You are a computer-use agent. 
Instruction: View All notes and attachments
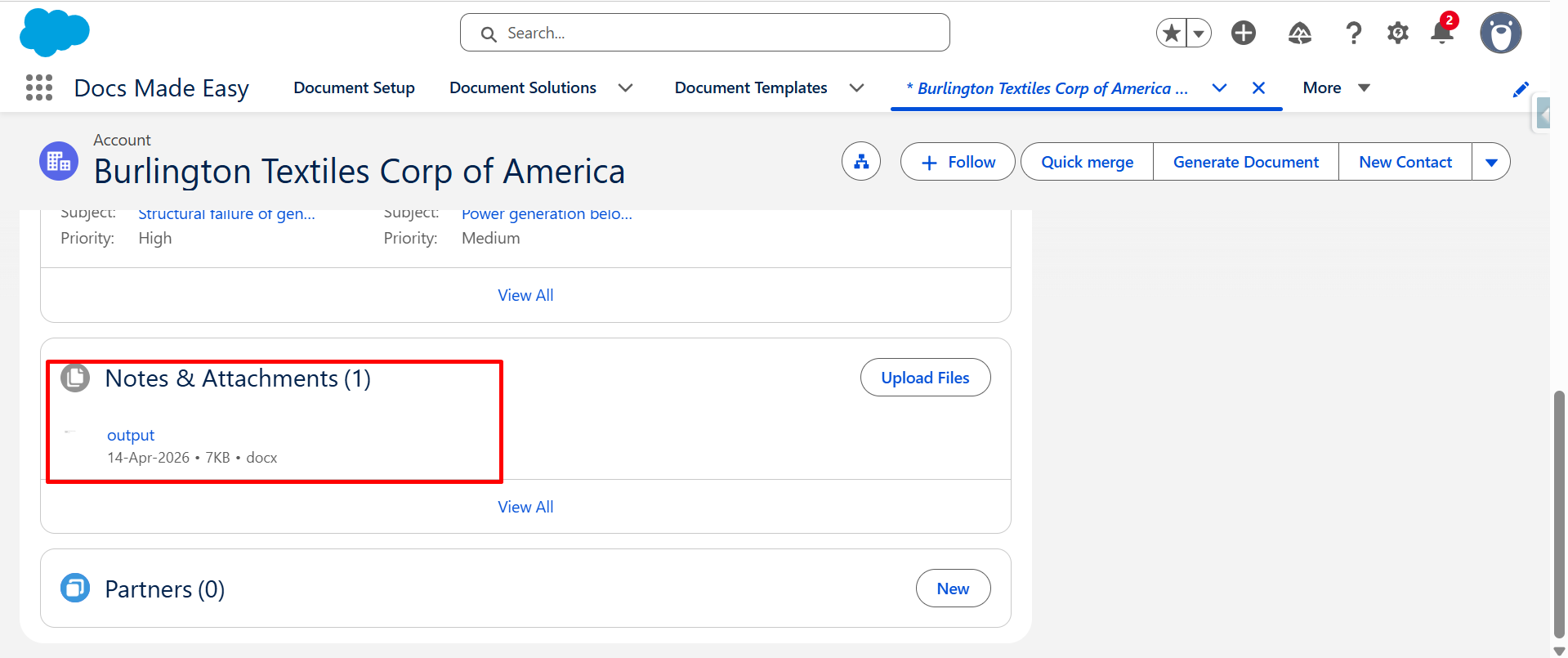[x=525, y=507]
